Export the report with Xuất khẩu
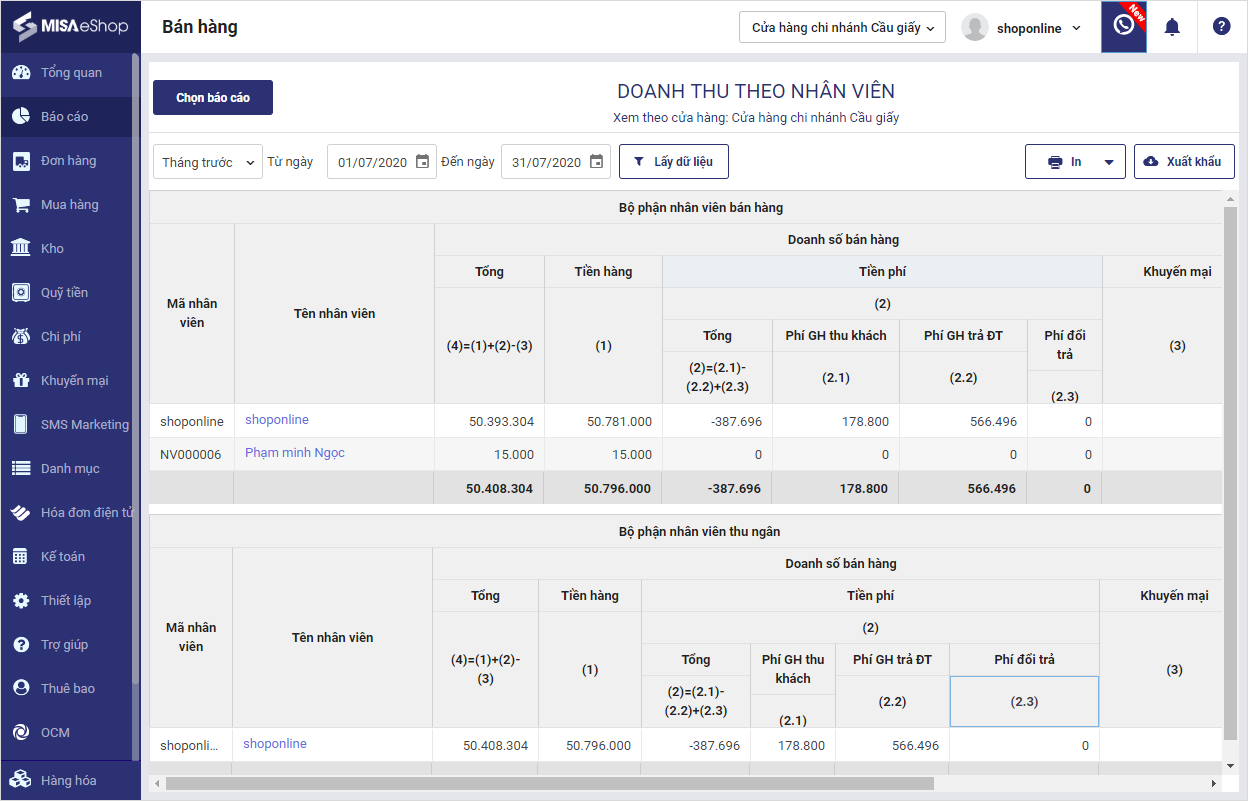The height and width of the screenshot is (801, 1248). click(1184, 162)
